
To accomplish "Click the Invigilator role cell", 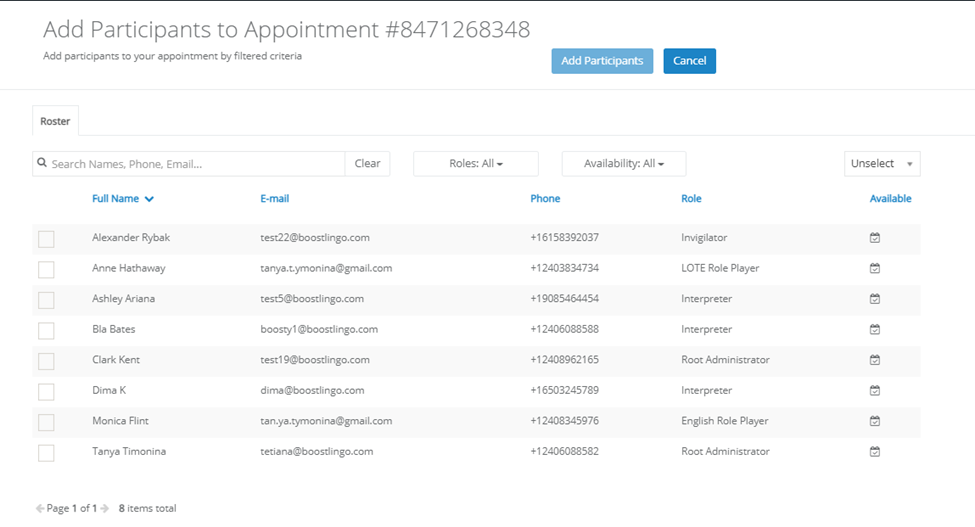I will coord(704,237).
